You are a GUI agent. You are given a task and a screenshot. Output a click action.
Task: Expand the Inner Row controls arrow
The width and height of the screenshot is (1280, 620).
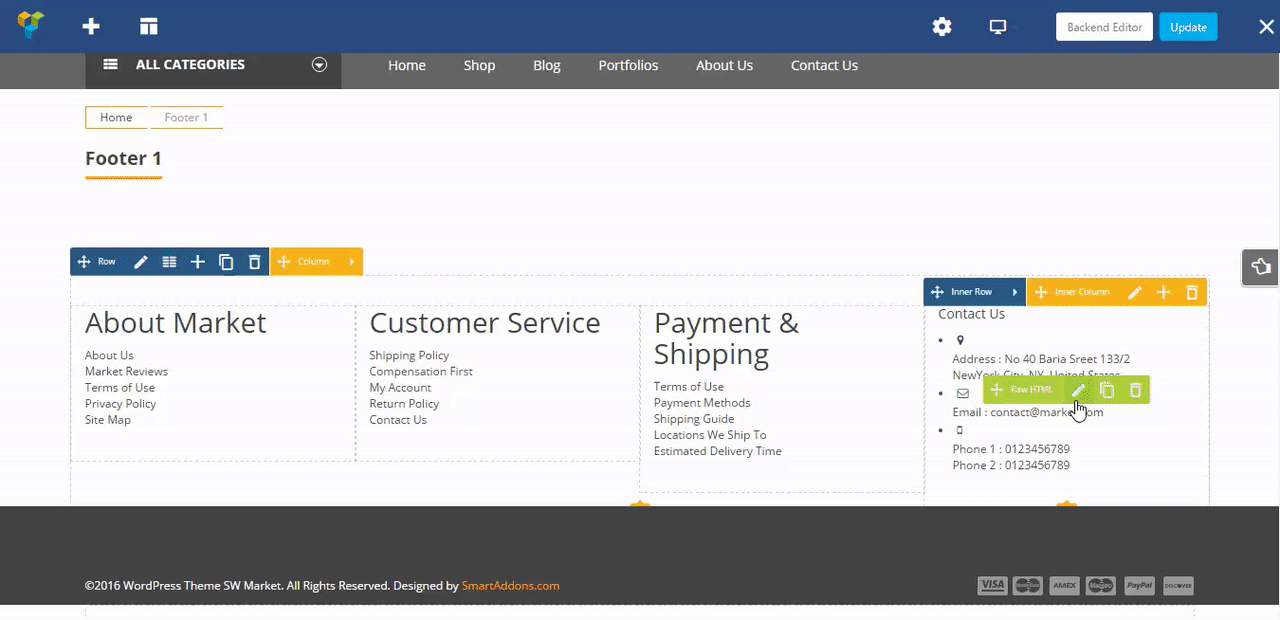1014,292
